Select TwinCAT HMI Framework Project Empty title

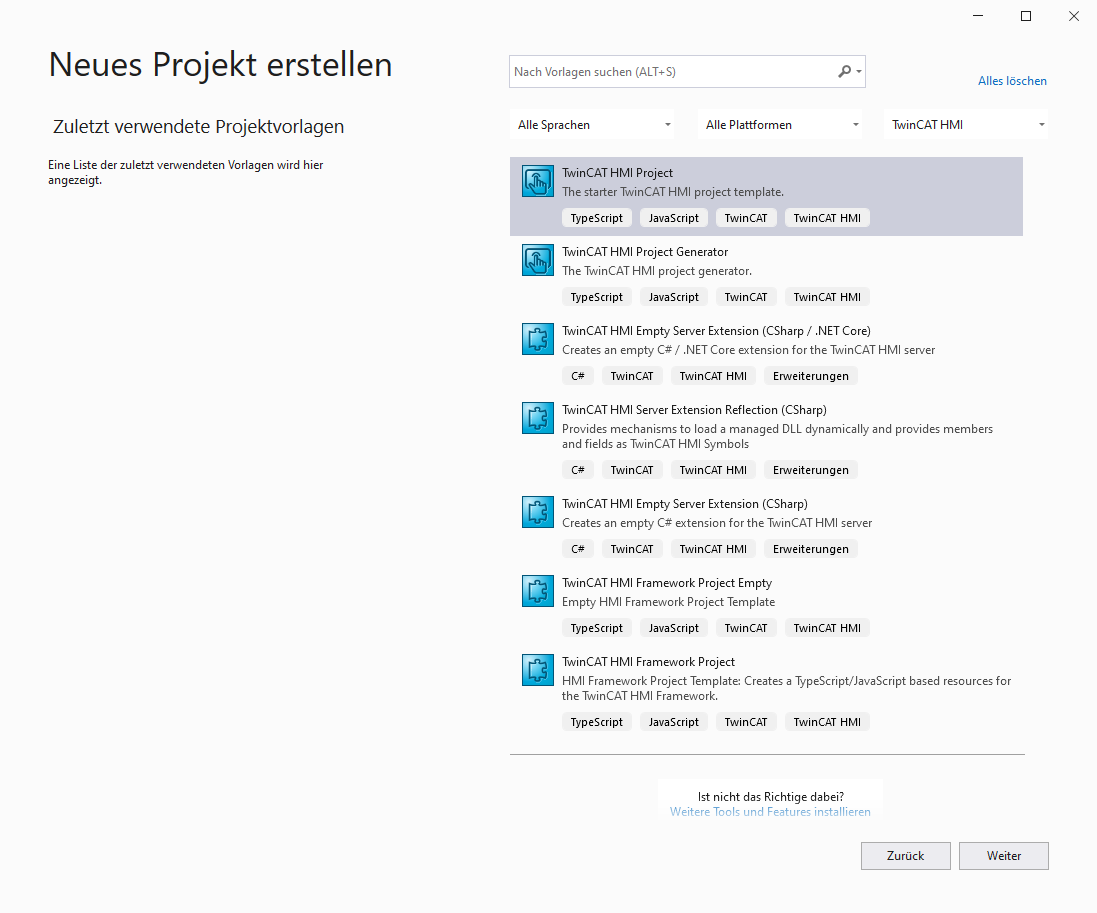pos(667,583)
